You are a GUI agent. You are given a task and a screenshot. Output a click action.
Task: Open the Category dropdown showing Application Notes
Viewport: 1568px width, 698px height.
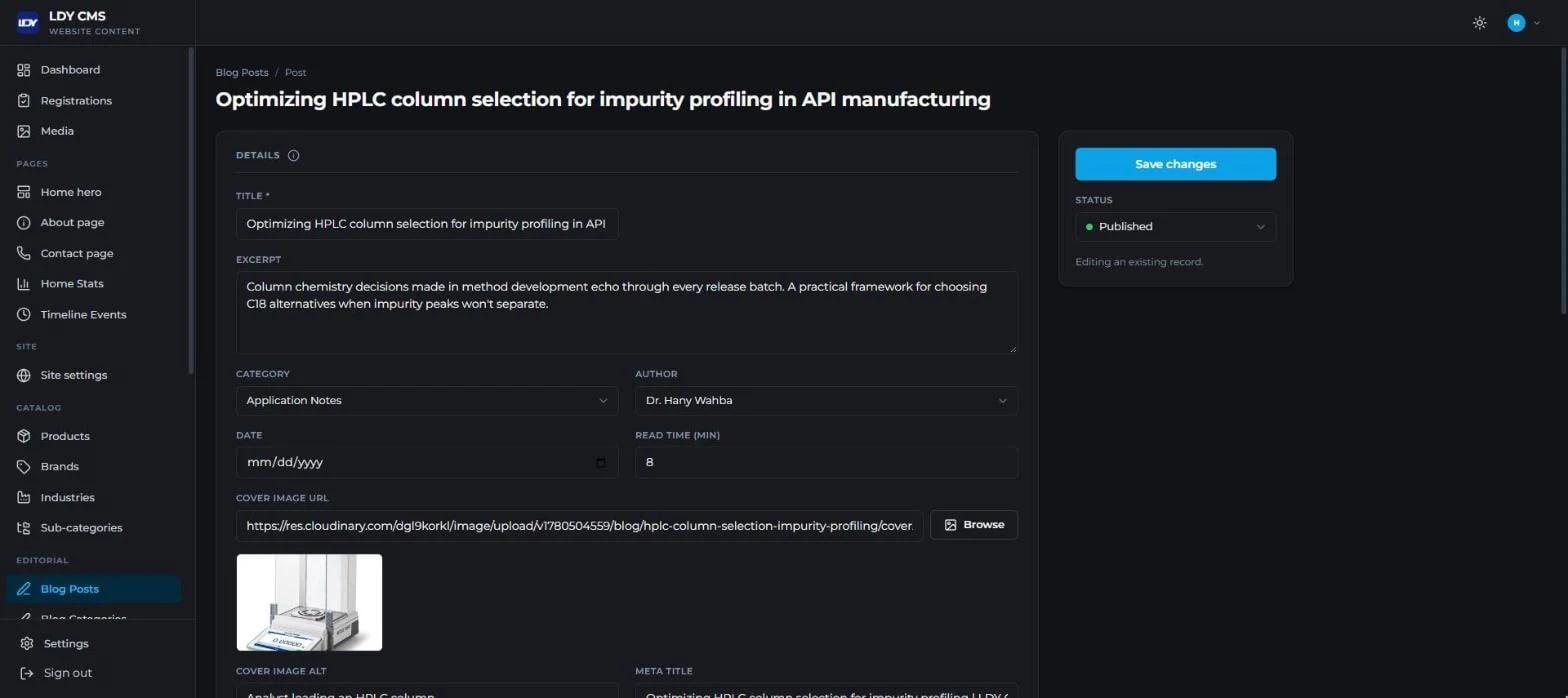click(x=427, y=401)
